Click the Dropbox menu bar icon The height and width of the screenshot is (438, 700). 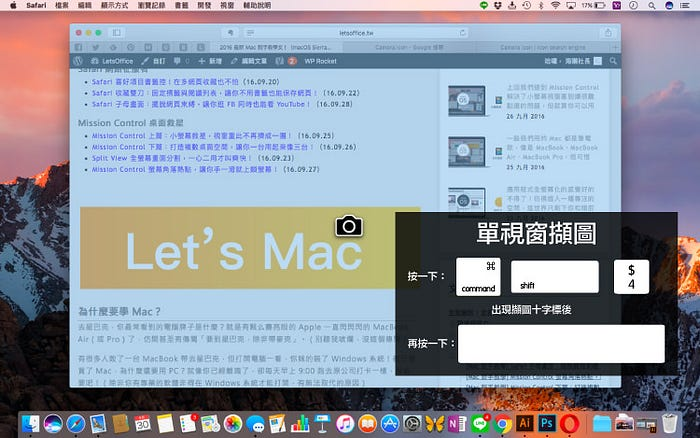click(x=498, y=5)
